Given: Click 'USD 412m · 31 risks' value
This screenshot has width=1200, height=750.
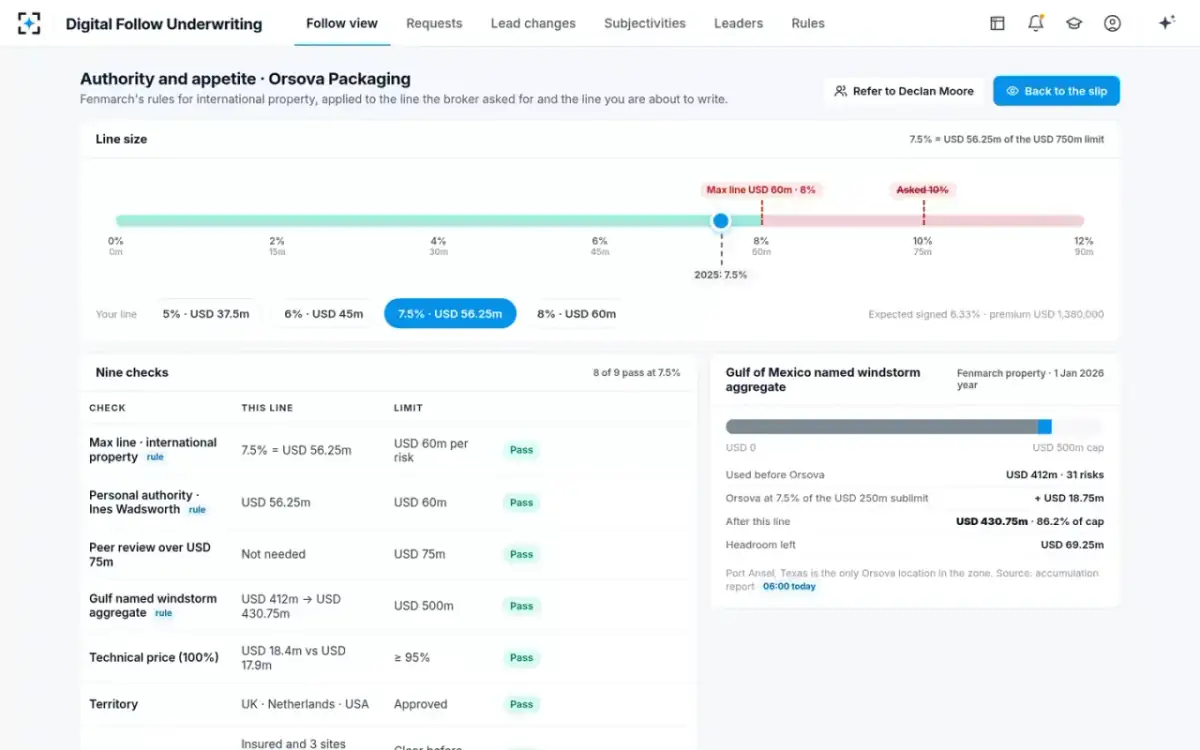Looking at the screenshot, I should point(1055,475).
